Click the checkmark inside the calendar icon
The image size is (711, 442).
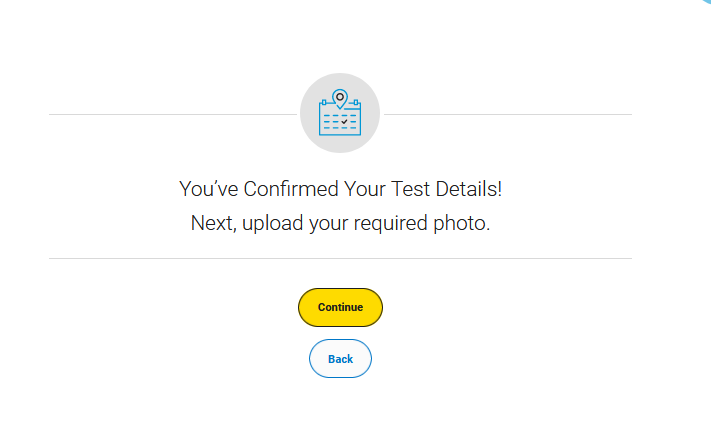coord(345,121)
